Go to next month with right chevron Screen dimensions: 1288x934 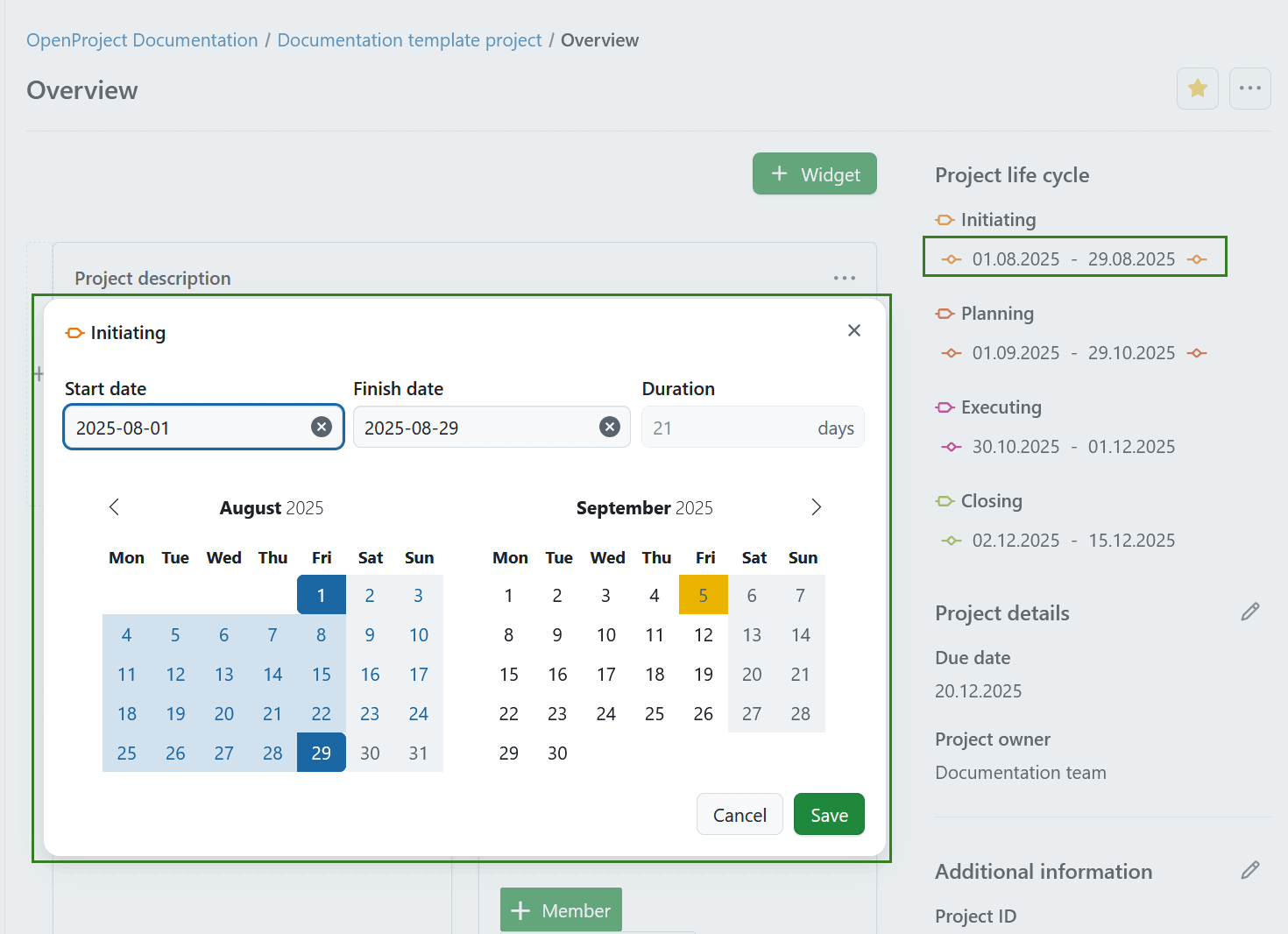coord(816,506)
